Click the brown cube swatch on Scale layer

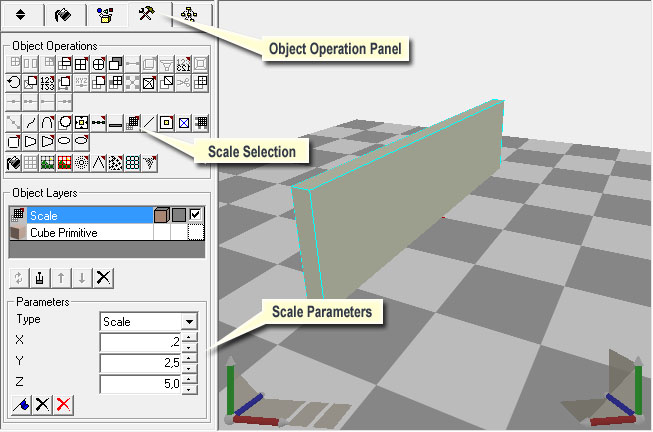coord(160,215)
